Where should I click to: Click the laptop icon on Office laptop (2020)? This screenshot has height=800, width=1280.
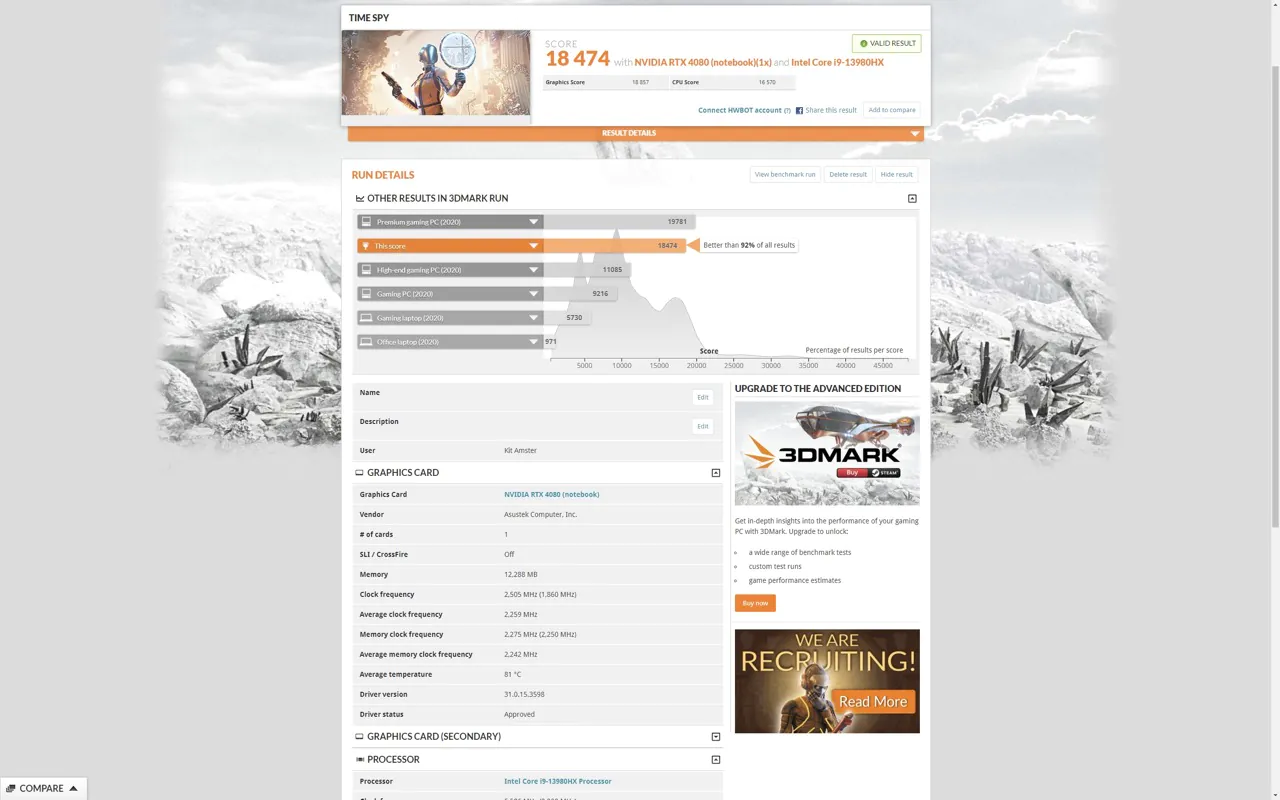(x=366, y=342)
